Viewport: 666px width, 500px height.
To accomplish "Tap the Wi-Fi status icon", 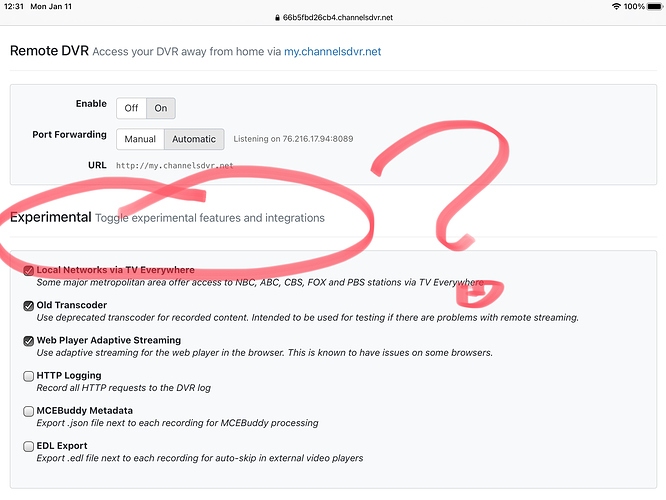I will point(614,6).
